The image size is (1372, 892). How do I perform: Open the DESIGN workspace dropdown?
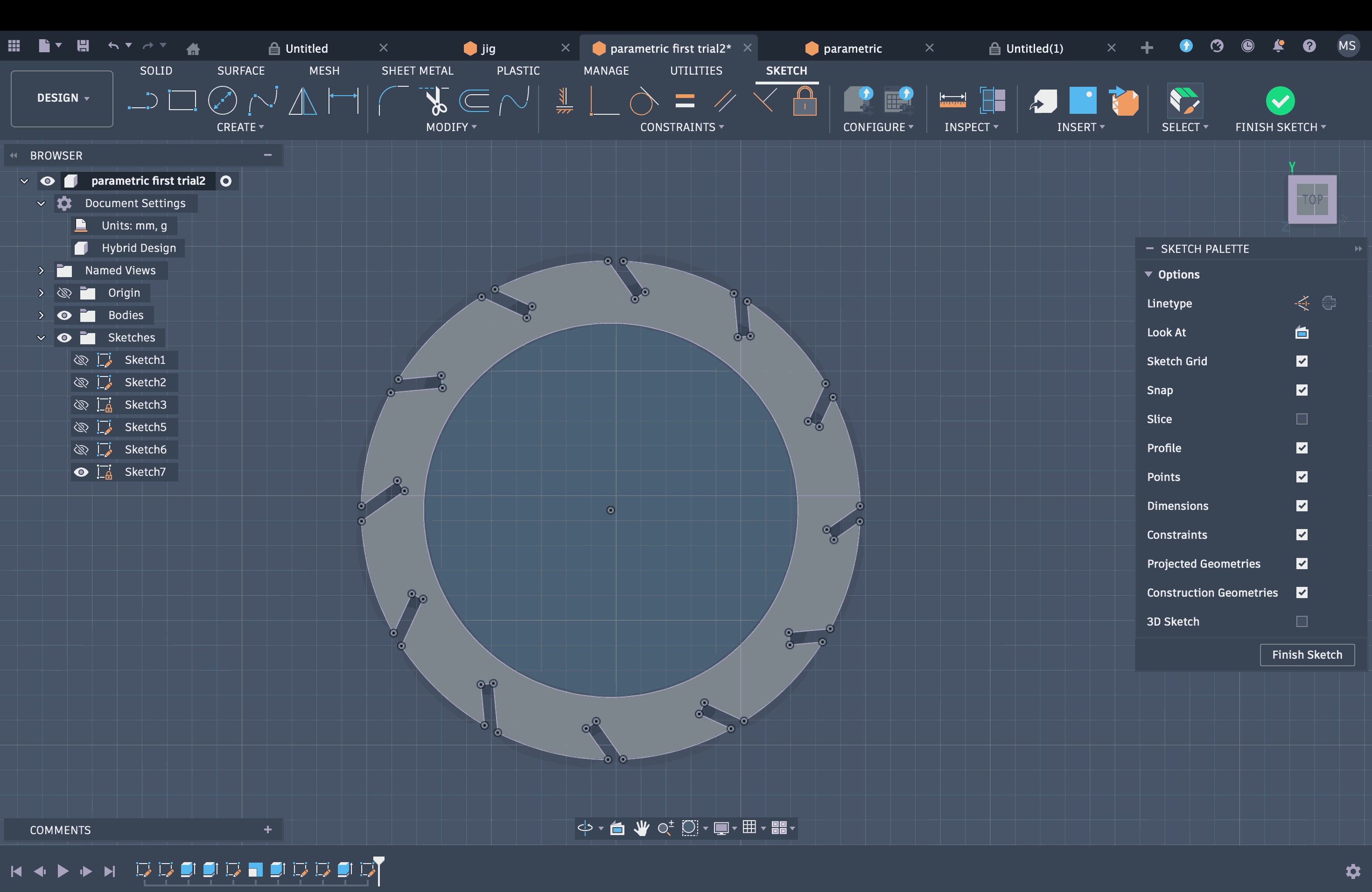tap(62, 98)
